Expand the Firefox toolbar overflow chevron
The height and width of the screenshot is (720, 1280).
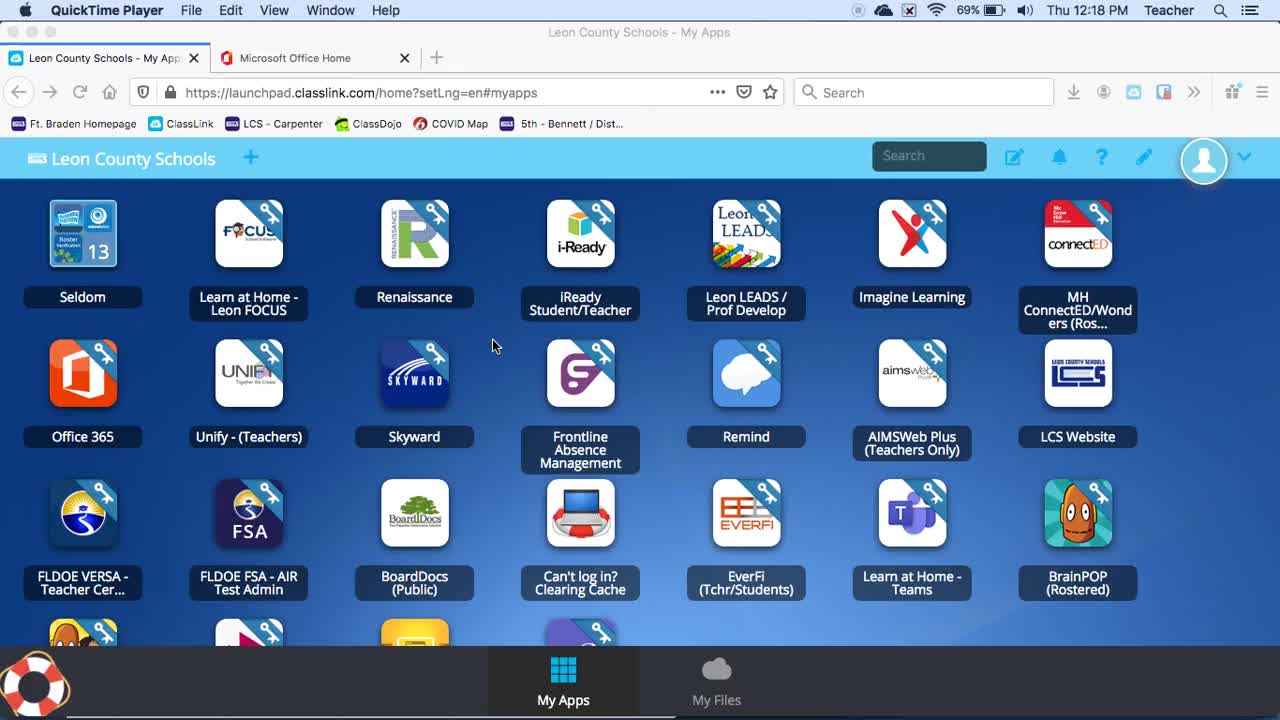[1193, 92]
